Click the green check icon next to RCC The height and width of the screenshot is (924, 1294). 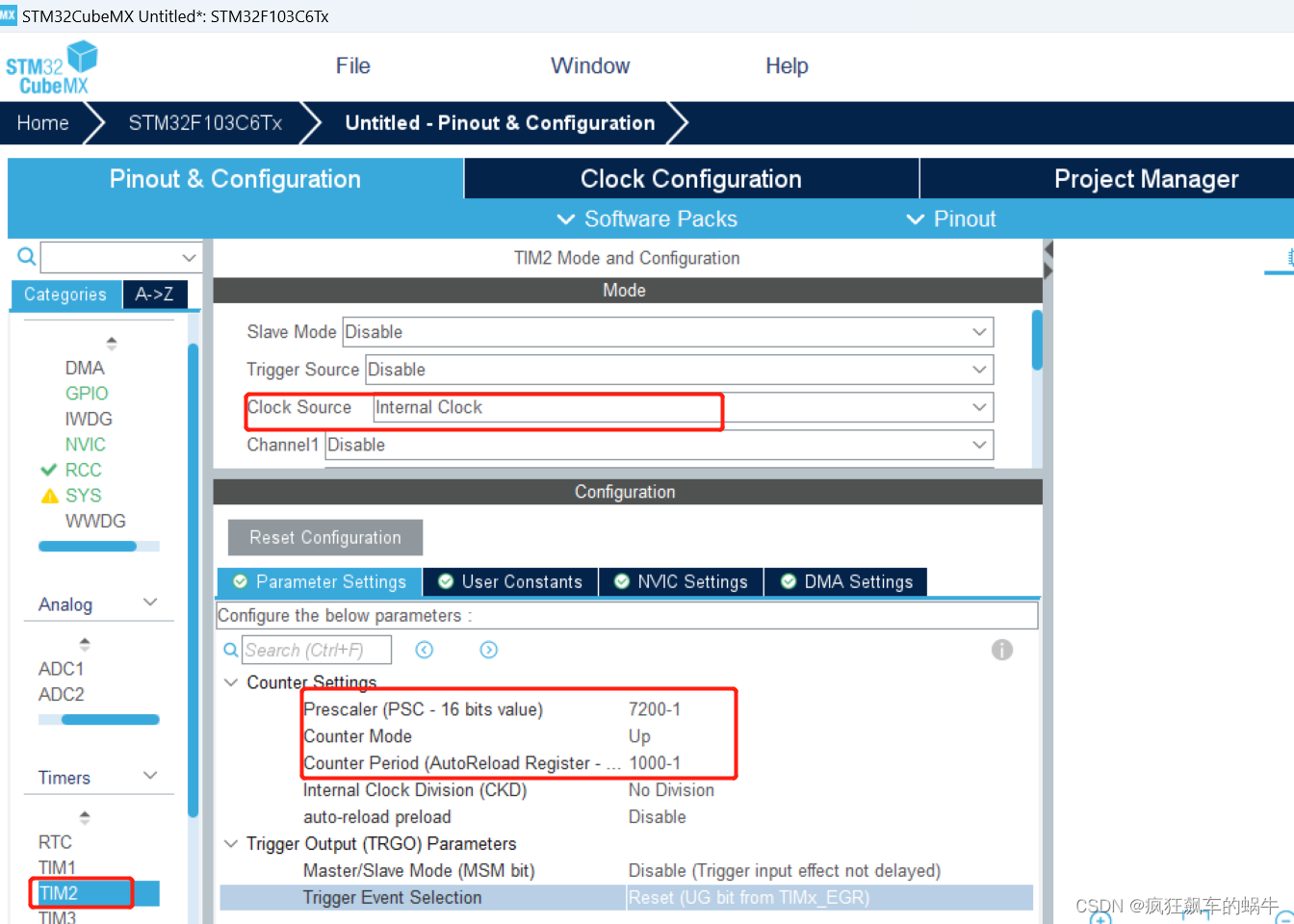click(49, 470)
